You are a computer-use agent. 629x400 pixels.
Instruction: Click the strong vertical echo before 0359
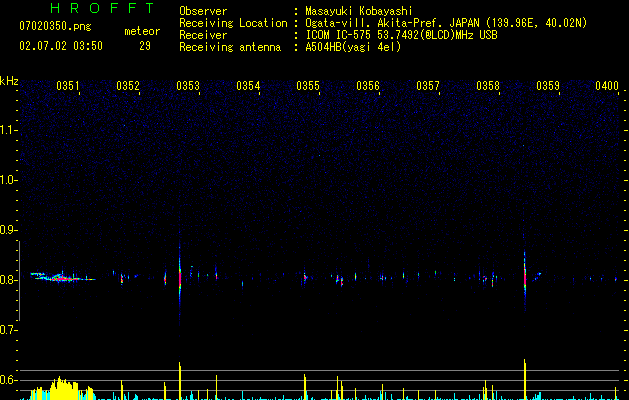[524, 277]
